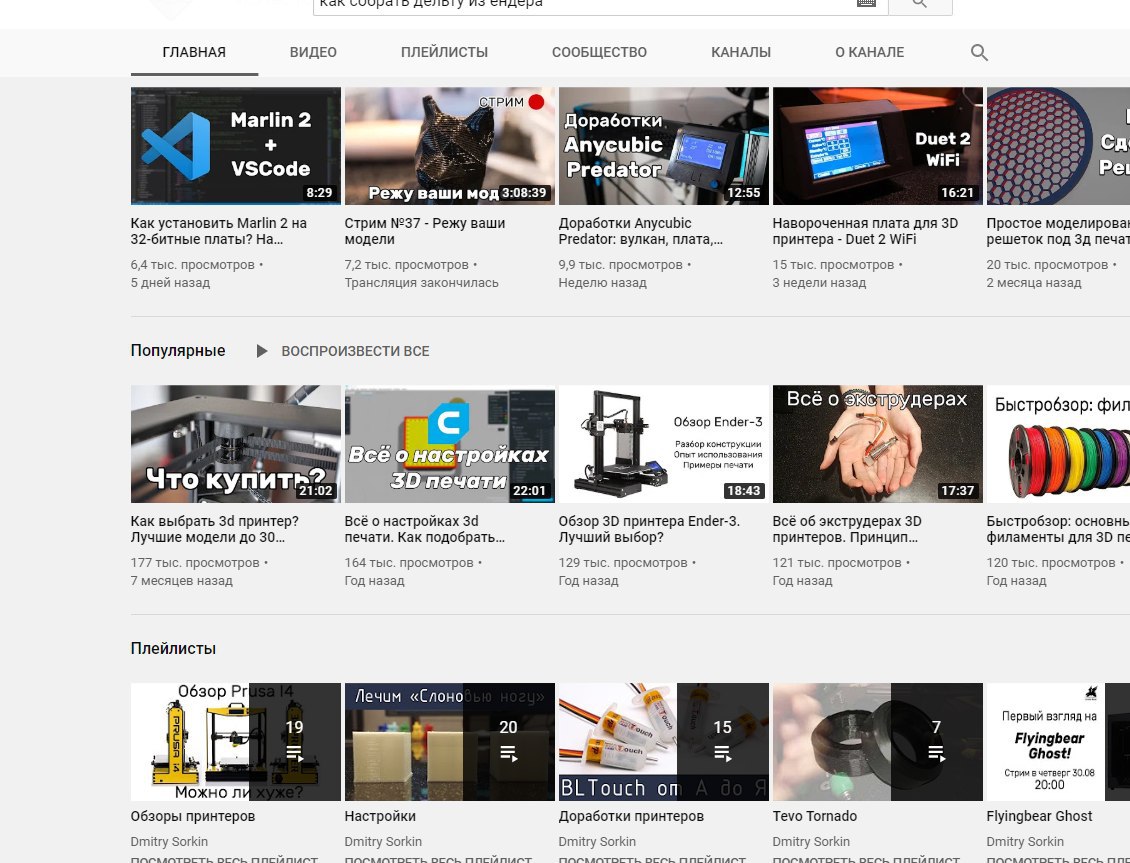Open the Популярные section heading
Image resolution: width=1130 pixels, height=863 pixels.
pos(178,351)
